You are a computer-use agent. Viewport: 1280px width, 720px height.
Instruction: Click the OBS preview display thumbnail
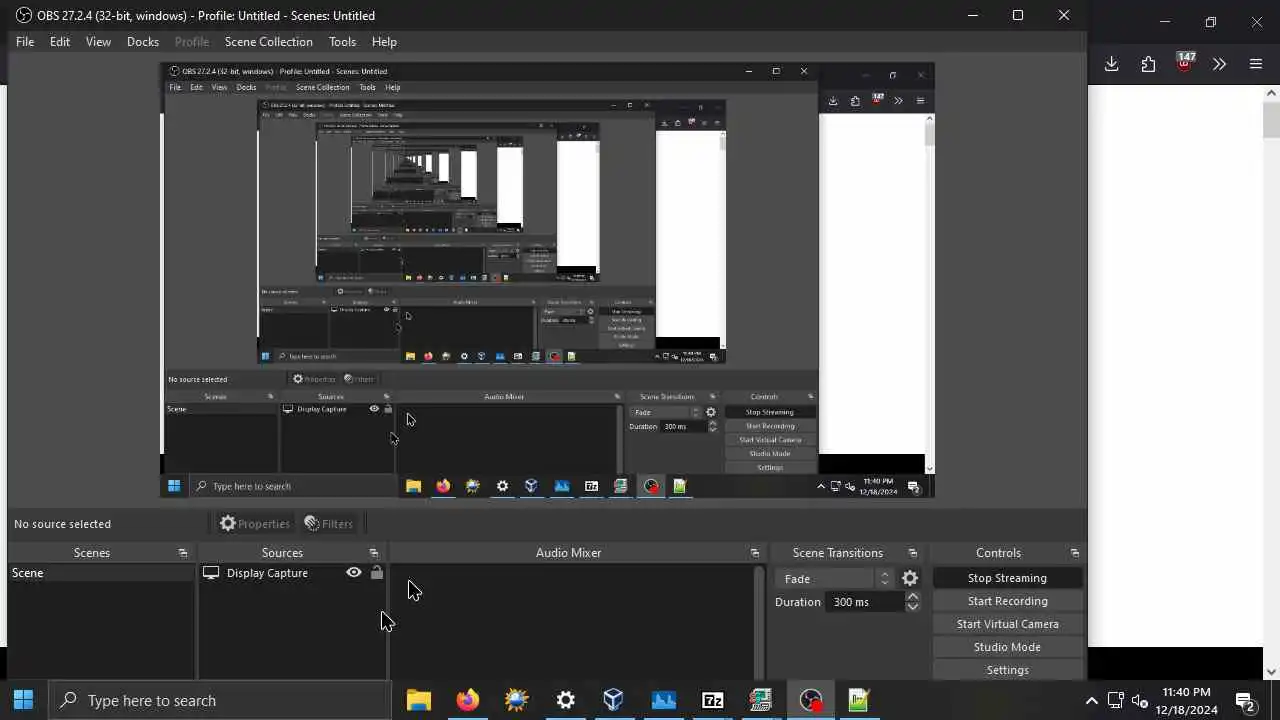tap(547, 280)
